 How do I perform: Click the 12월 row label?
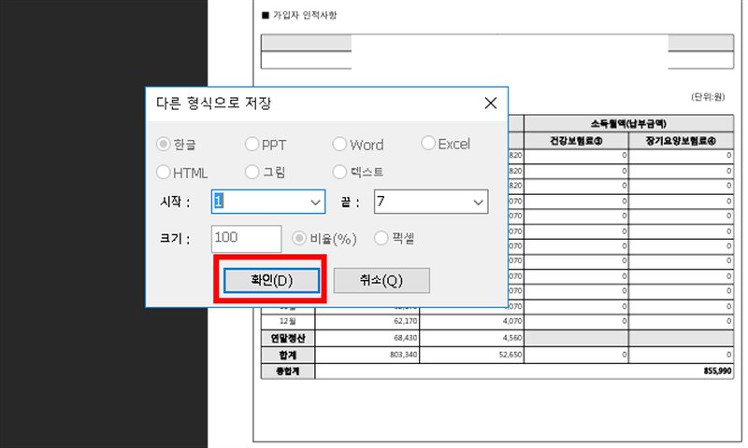pos(288,321)
